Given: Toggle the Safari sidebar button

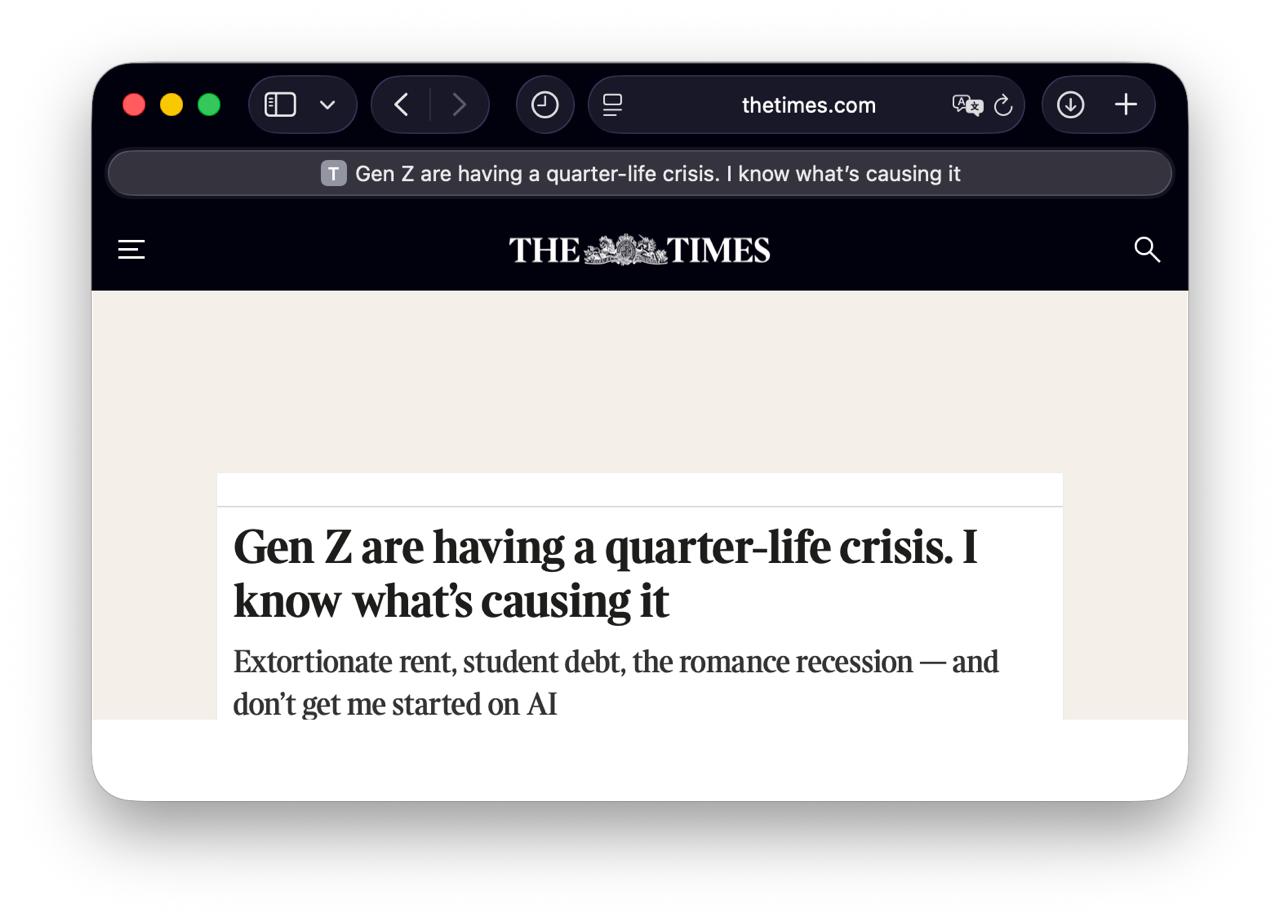Looking at the screenshot, I should click(x=280, y=105).
